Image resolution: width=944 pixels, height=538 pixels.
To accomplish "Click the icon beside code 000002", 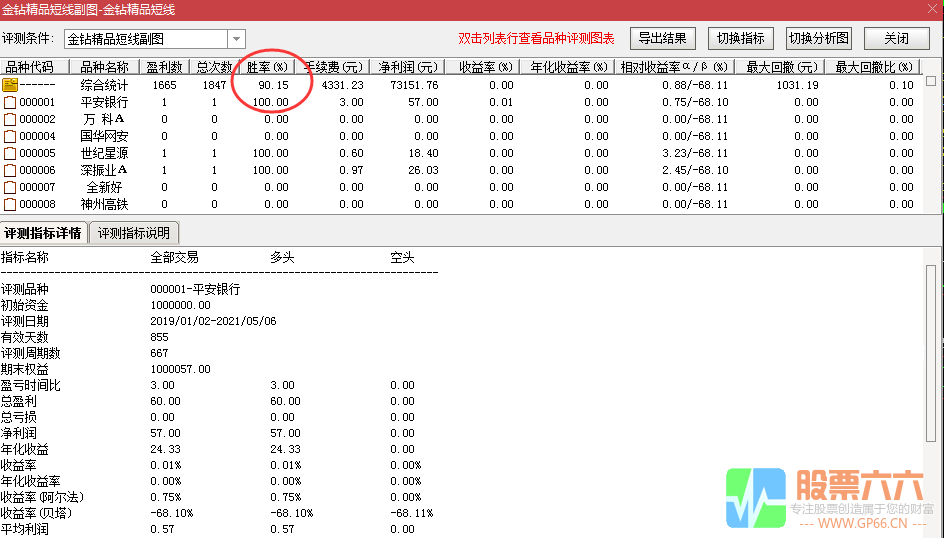I will click(10, 119).
